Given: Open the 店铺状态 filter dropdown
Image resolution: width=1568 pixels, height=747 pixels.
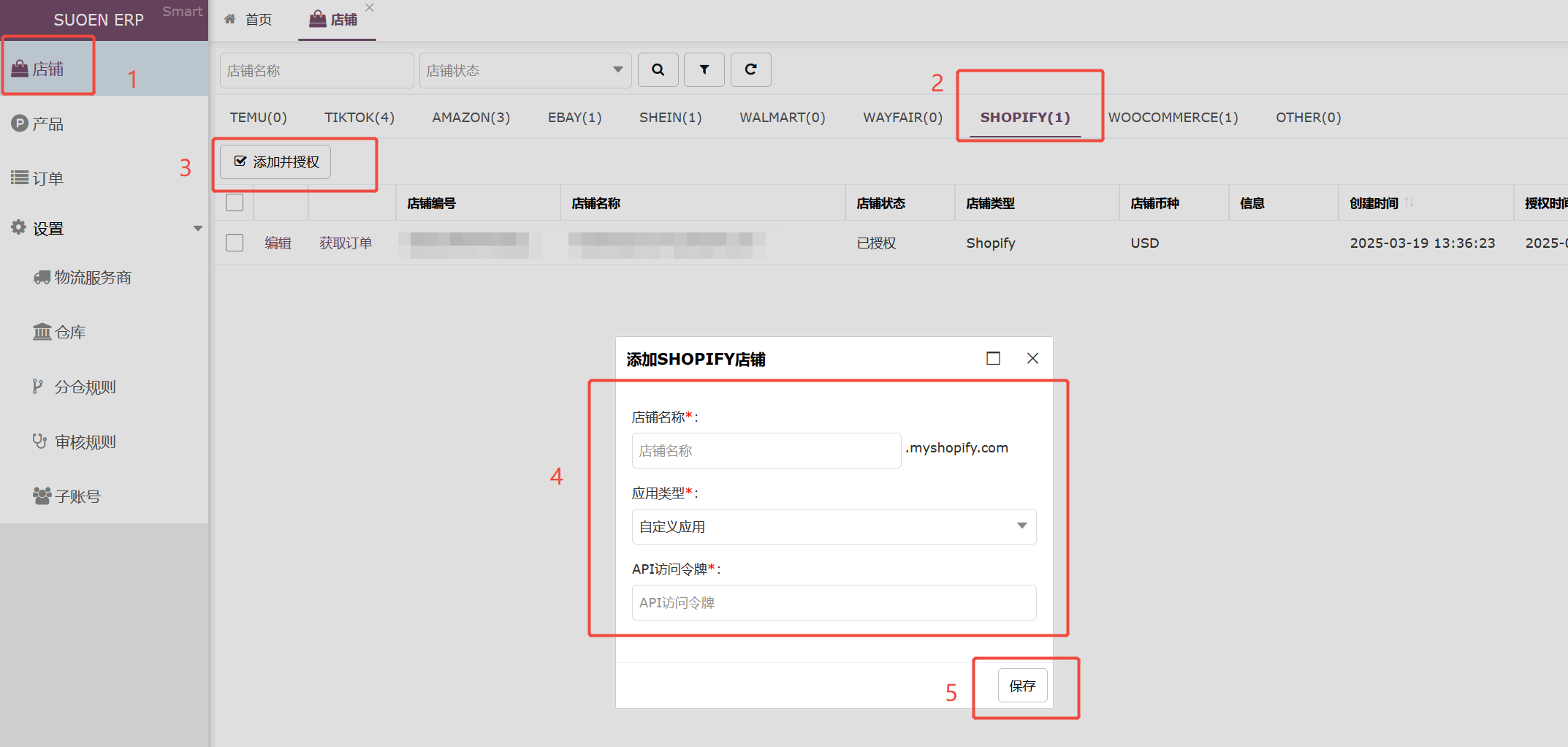Looking at the screenshot, I should (x=525, y=70).
